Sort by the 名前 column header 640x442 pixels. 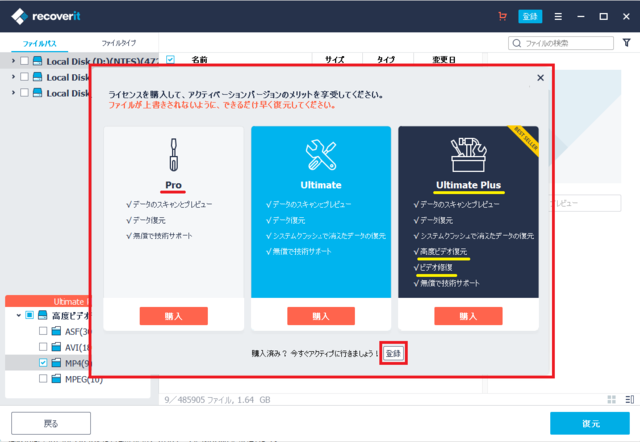[200, 60]
